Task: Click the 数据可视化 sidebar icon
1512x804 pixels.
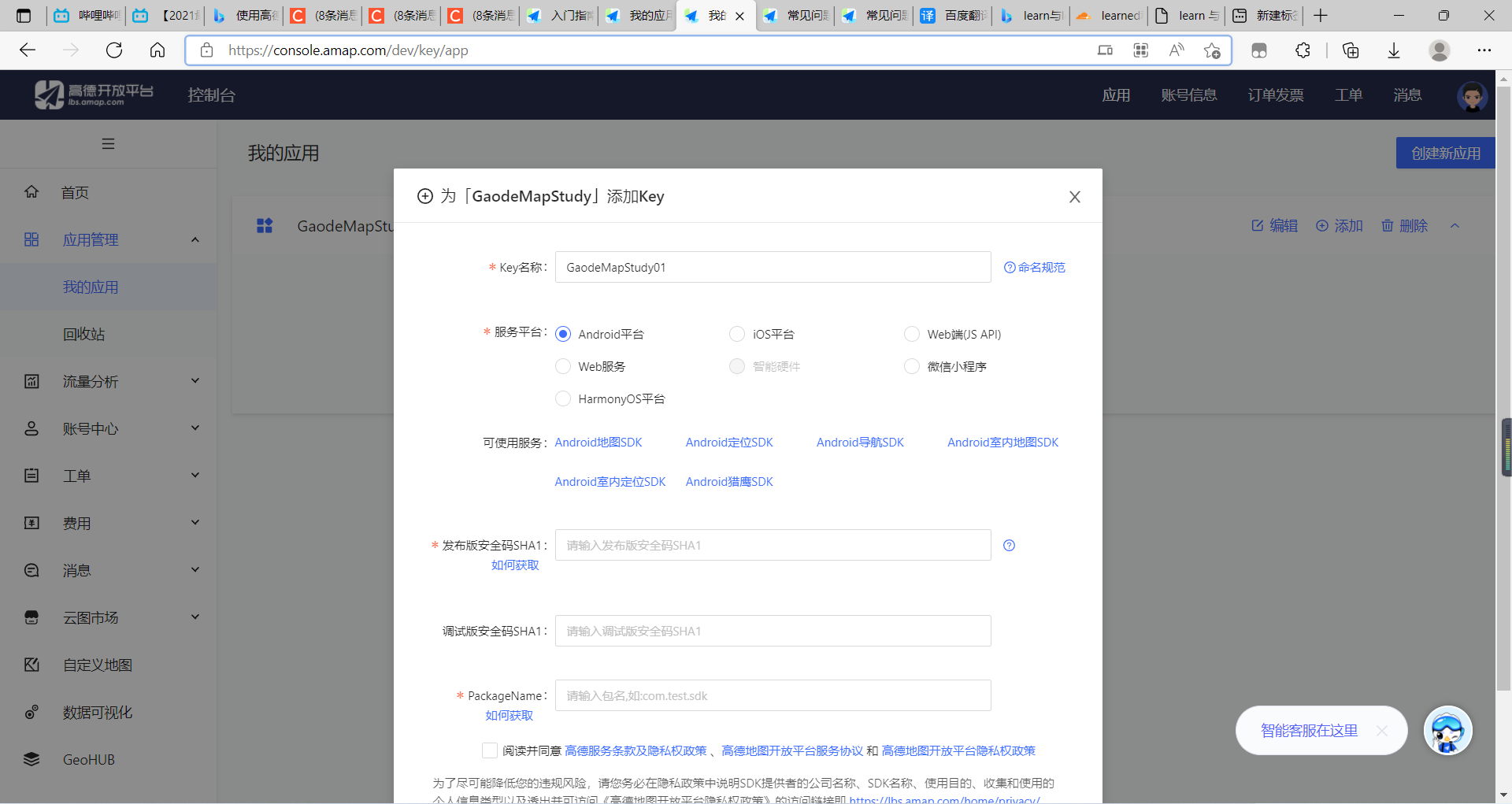Action: coord(31,712)
